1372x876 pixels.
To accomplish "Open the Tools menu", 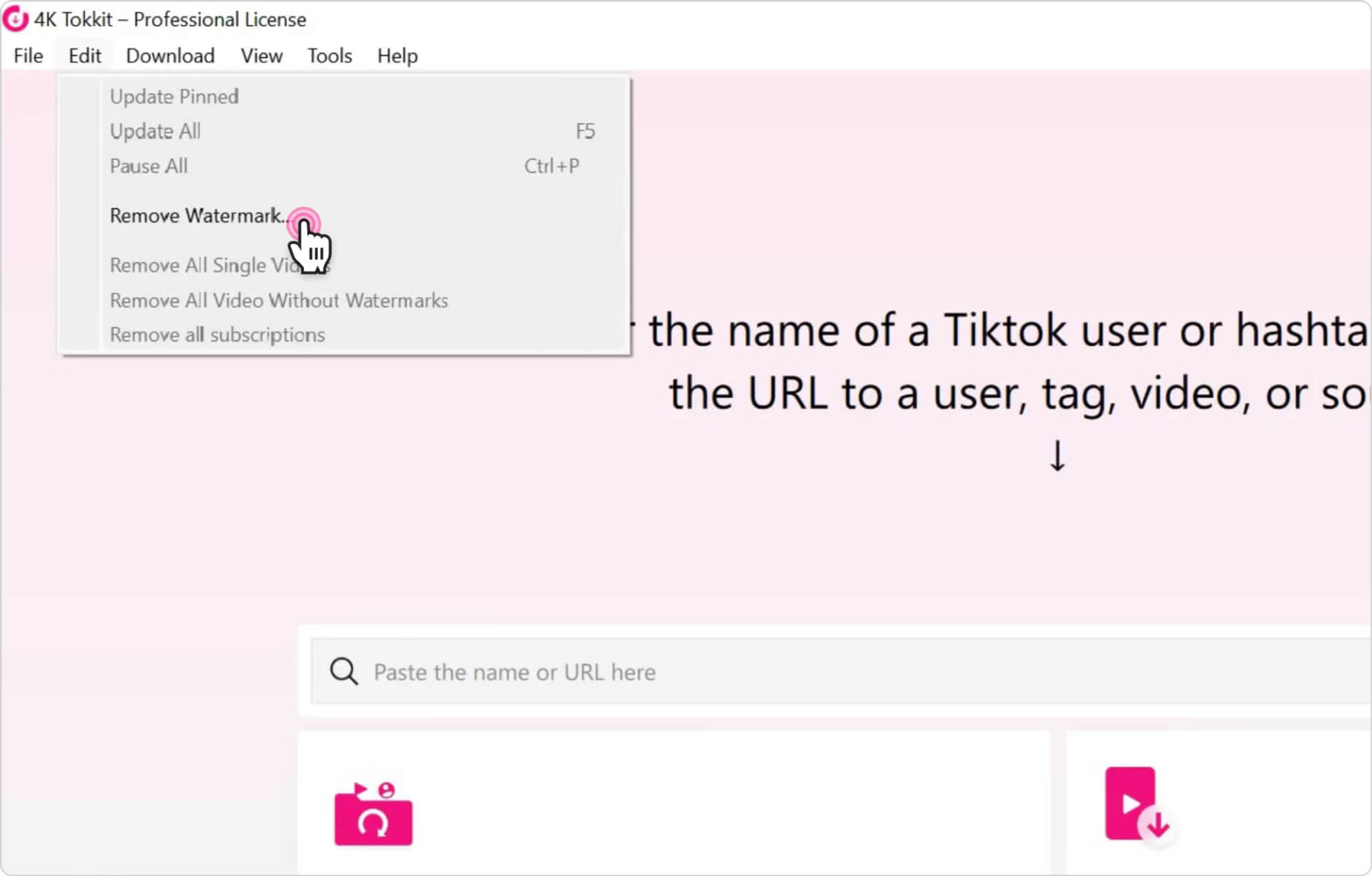I will click(329, 56).
